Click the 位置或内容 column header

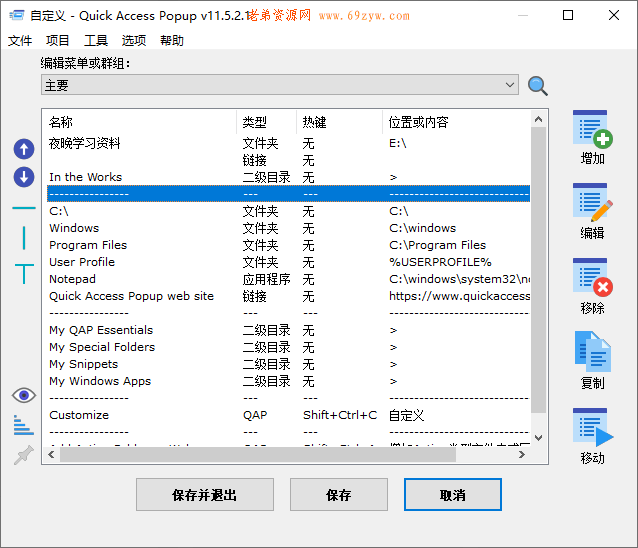pos(457,122)
